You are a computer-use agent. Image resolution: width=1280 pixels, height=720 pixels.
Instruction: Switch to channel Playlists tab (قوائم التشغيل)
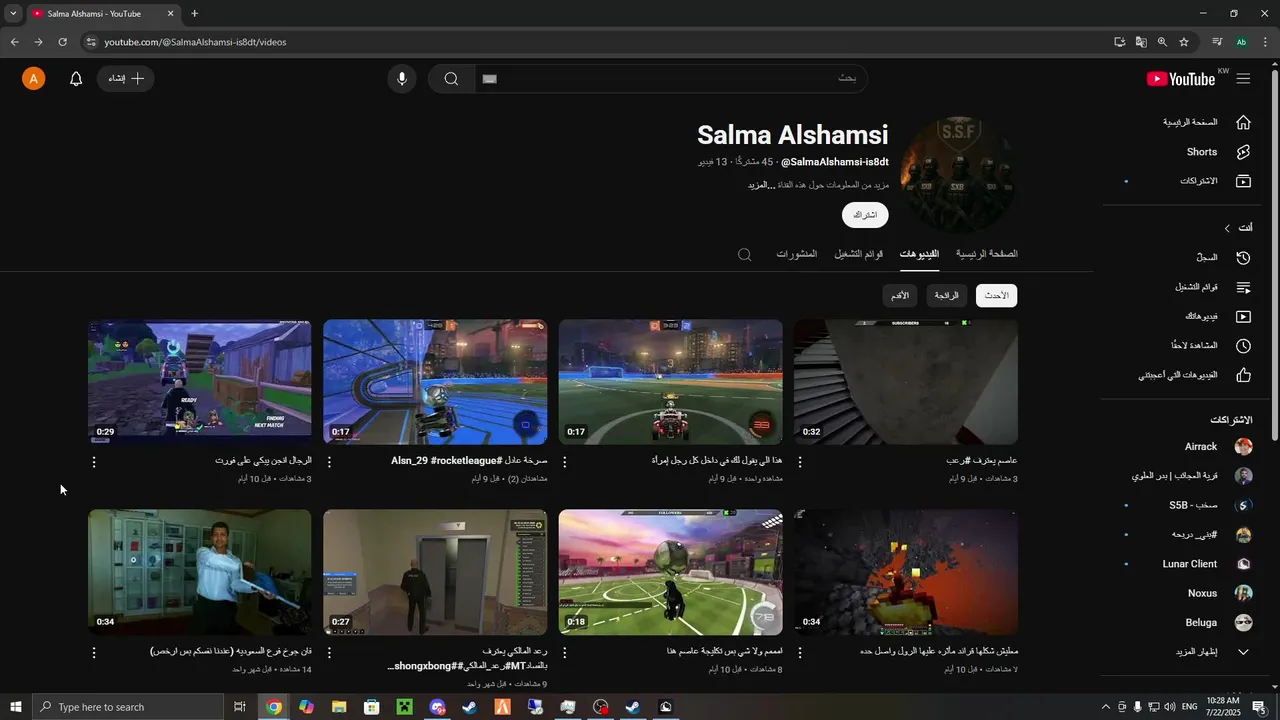[x=859, y=254]
